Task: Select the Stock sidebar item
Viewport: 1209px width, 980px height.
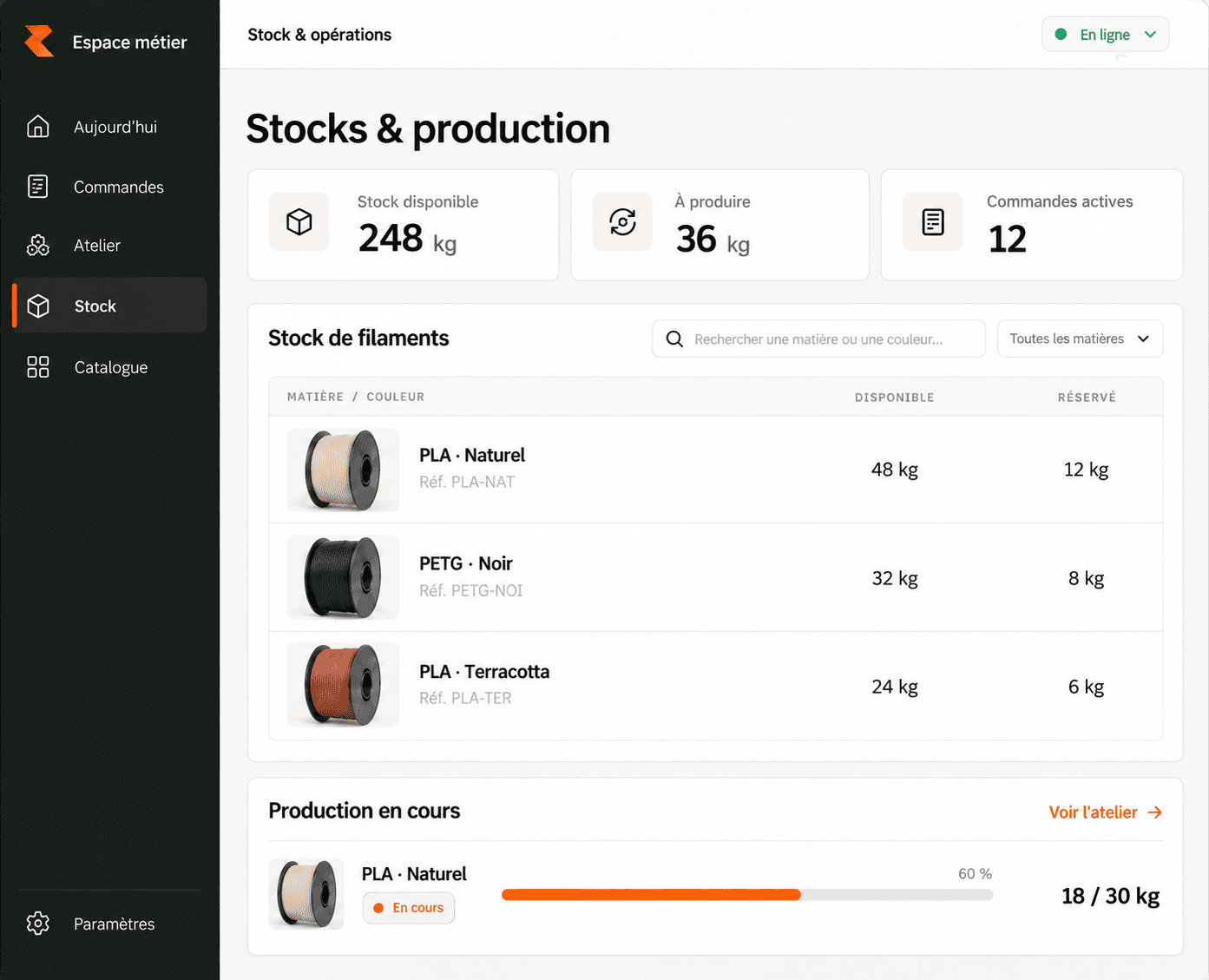Action: (x=109, y=306)
